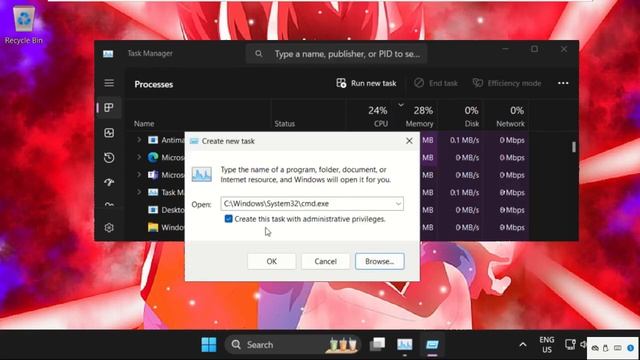Viewport: 640px width, 360px height.
Task: Open Task Manager Settings gear icon
Action: pyautogui.click(x=109, y=227)
